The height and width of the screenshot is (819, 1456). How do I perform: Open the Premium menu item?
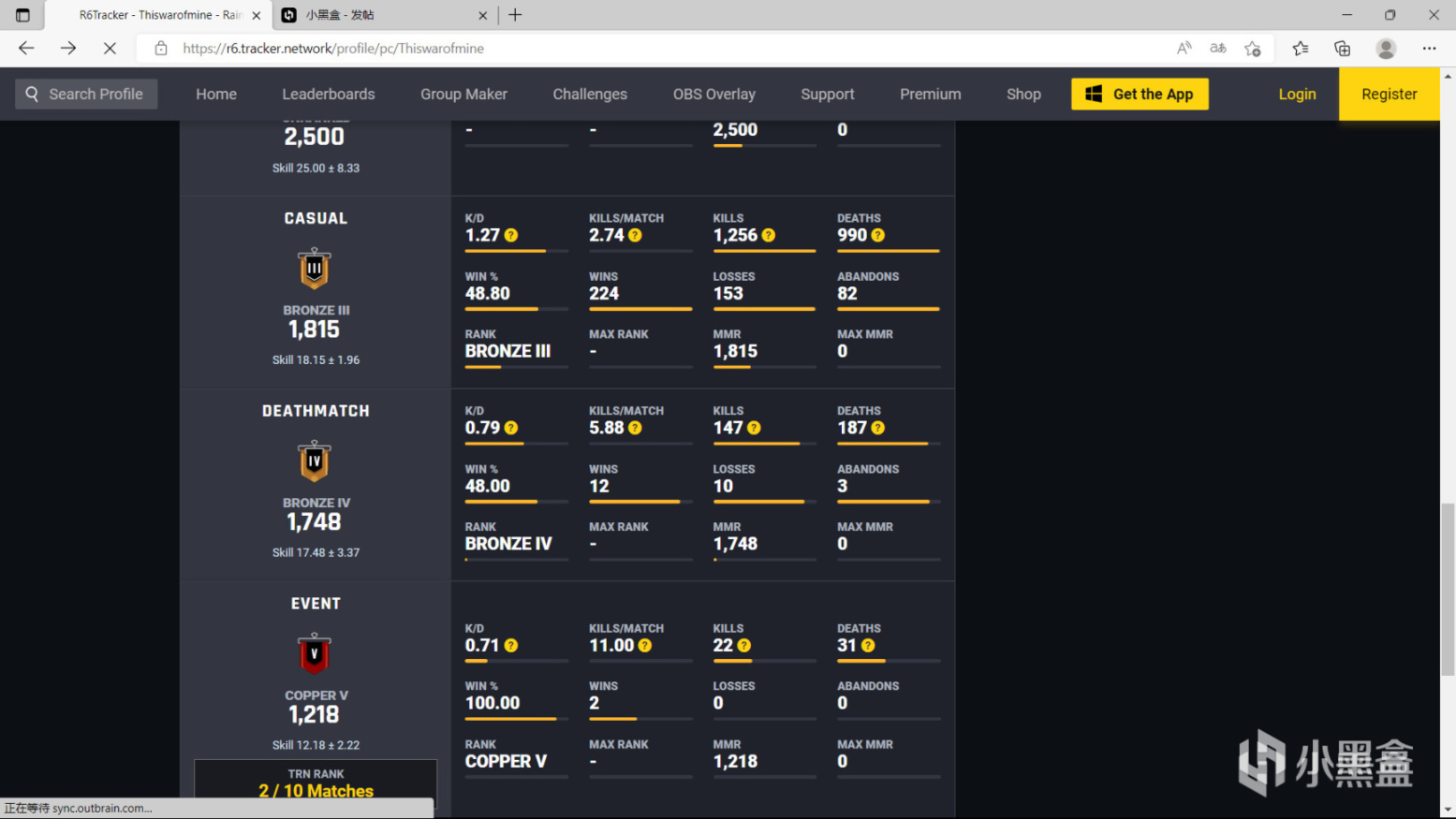931,94
